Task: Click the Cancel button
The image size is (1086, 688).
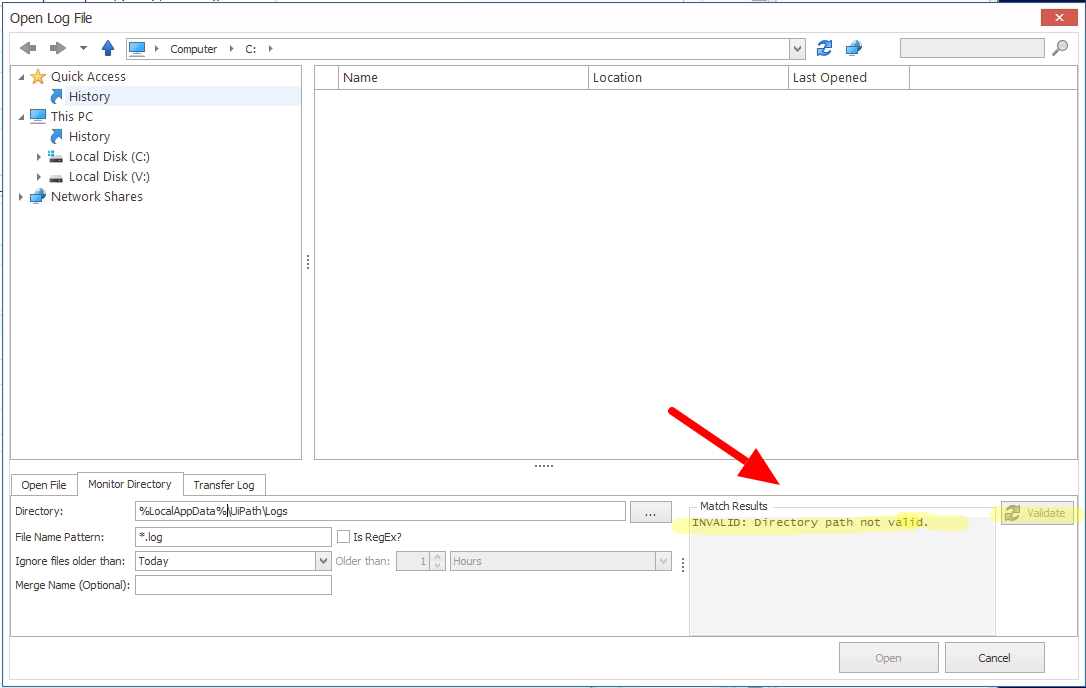Action: [x=994, y=658]
